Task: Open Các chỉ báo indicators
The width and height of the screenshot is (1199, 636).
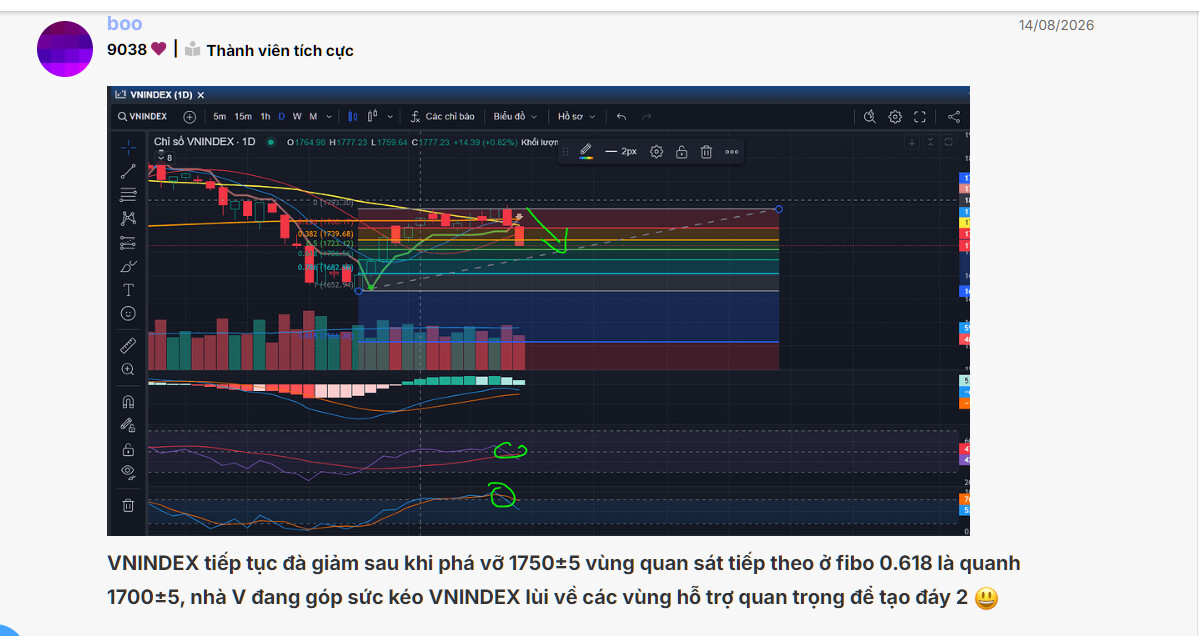Action: click(442, 116)
